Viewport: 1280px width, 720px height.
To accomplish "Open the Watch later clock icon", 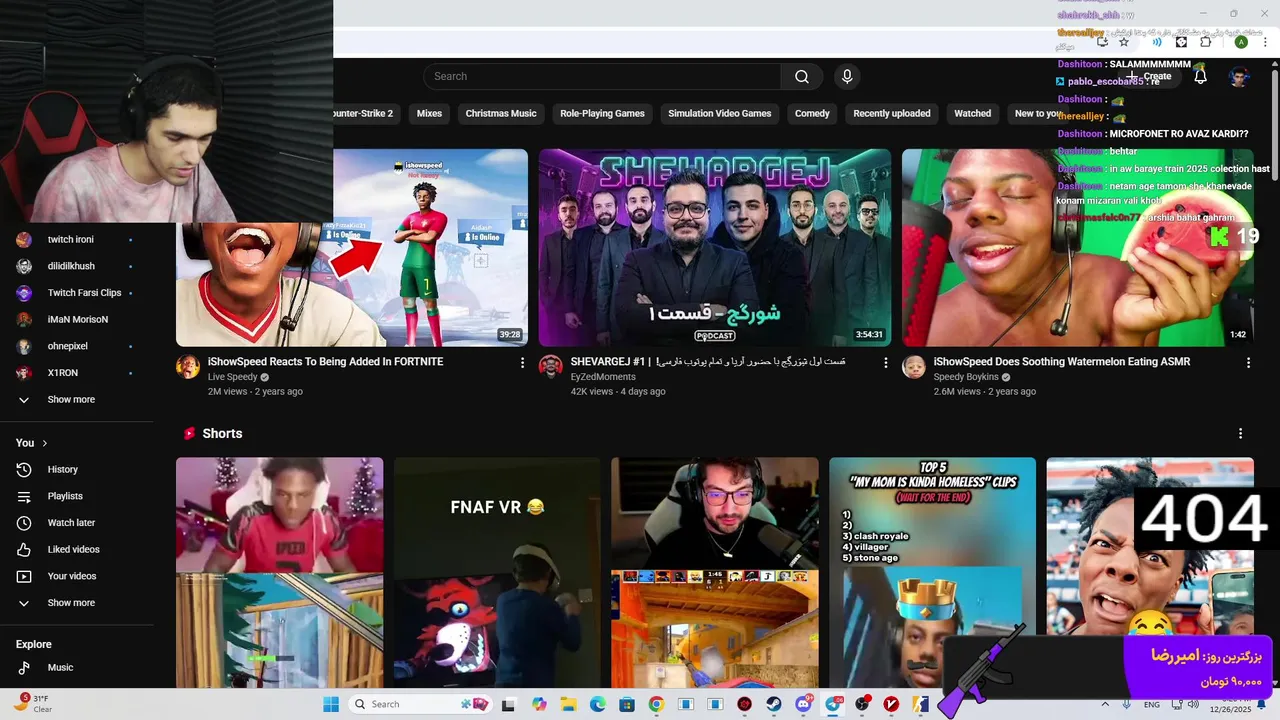I will coord(24,523).
